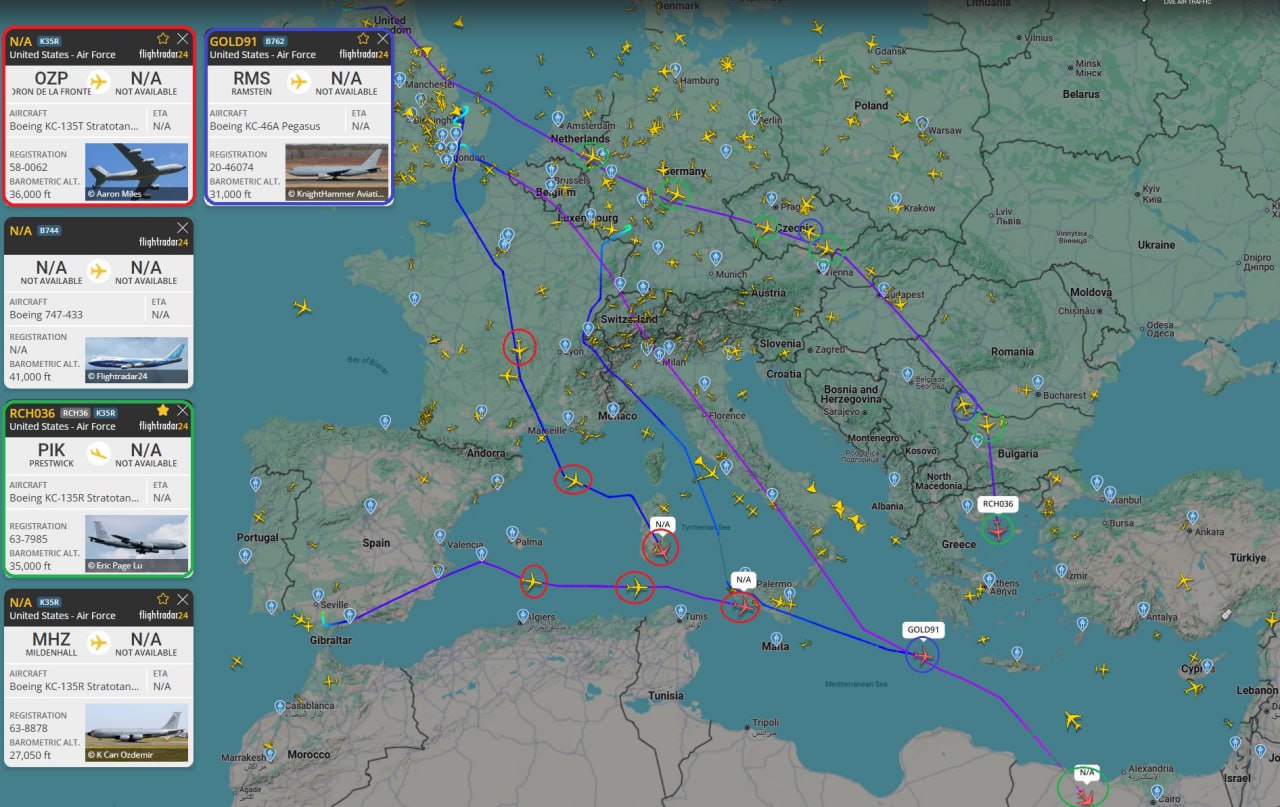Click the Boeing 747-433 aircraft name

tap(46, 315)
